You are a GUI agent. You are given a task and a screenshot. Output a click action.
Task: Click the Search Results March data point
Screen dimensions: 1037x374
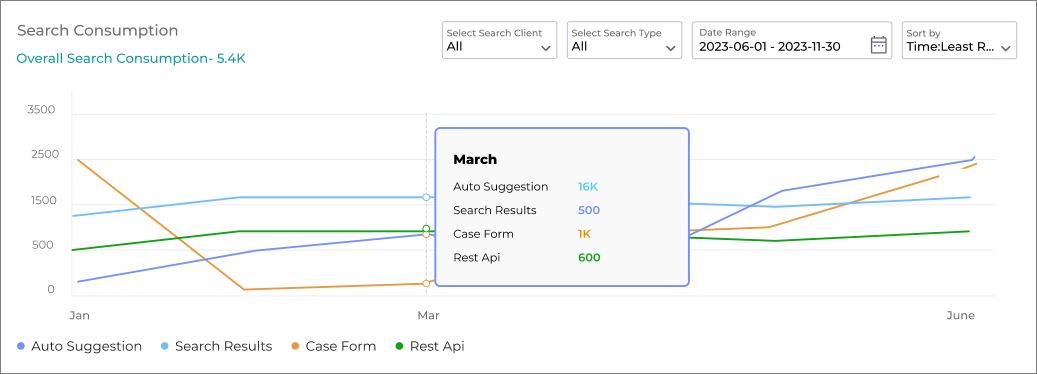426,197
